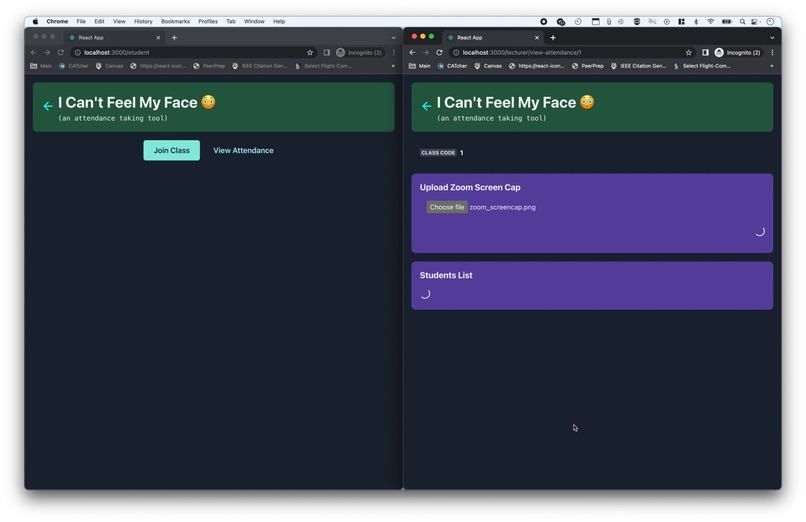Open Wi-Fi status in menu bar

pos(710,22)
